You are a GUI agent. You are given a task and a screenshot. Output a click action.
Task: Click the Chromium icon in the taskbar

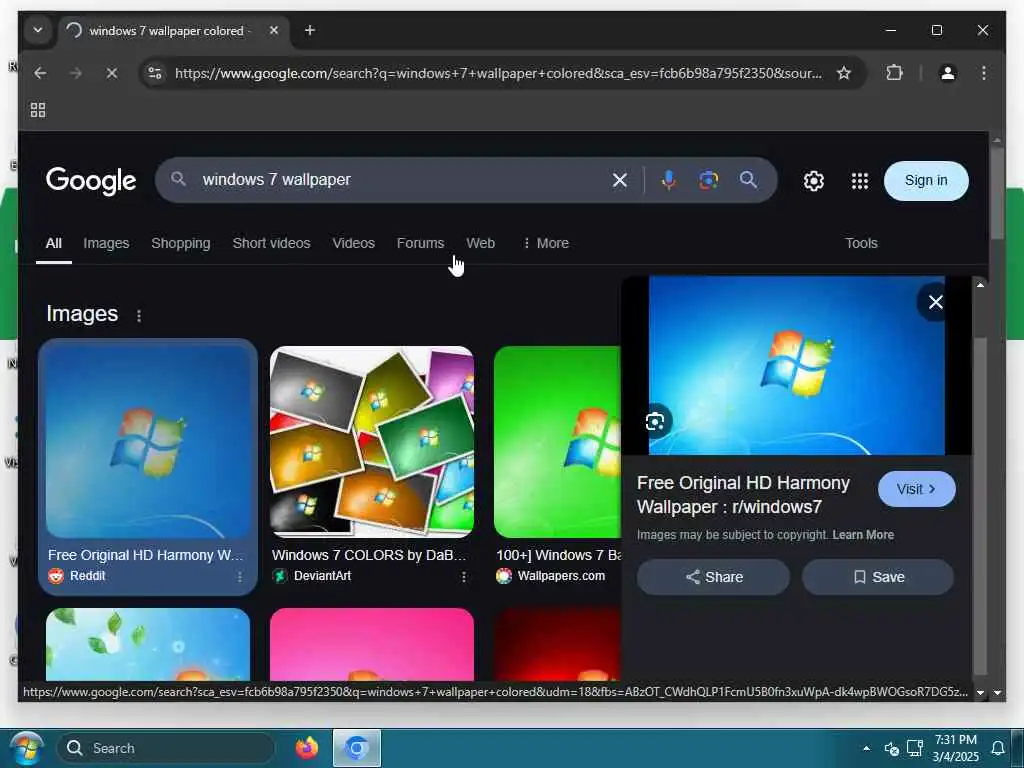pos(357,748)
